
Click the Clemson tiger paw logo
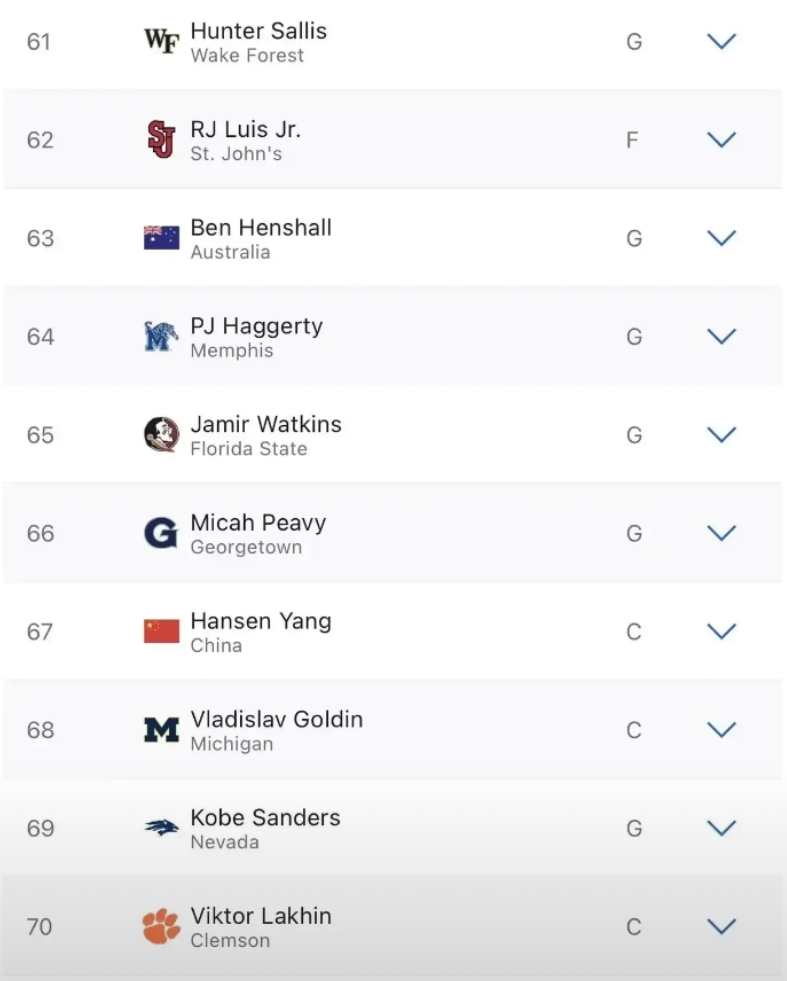pos(161,926)
